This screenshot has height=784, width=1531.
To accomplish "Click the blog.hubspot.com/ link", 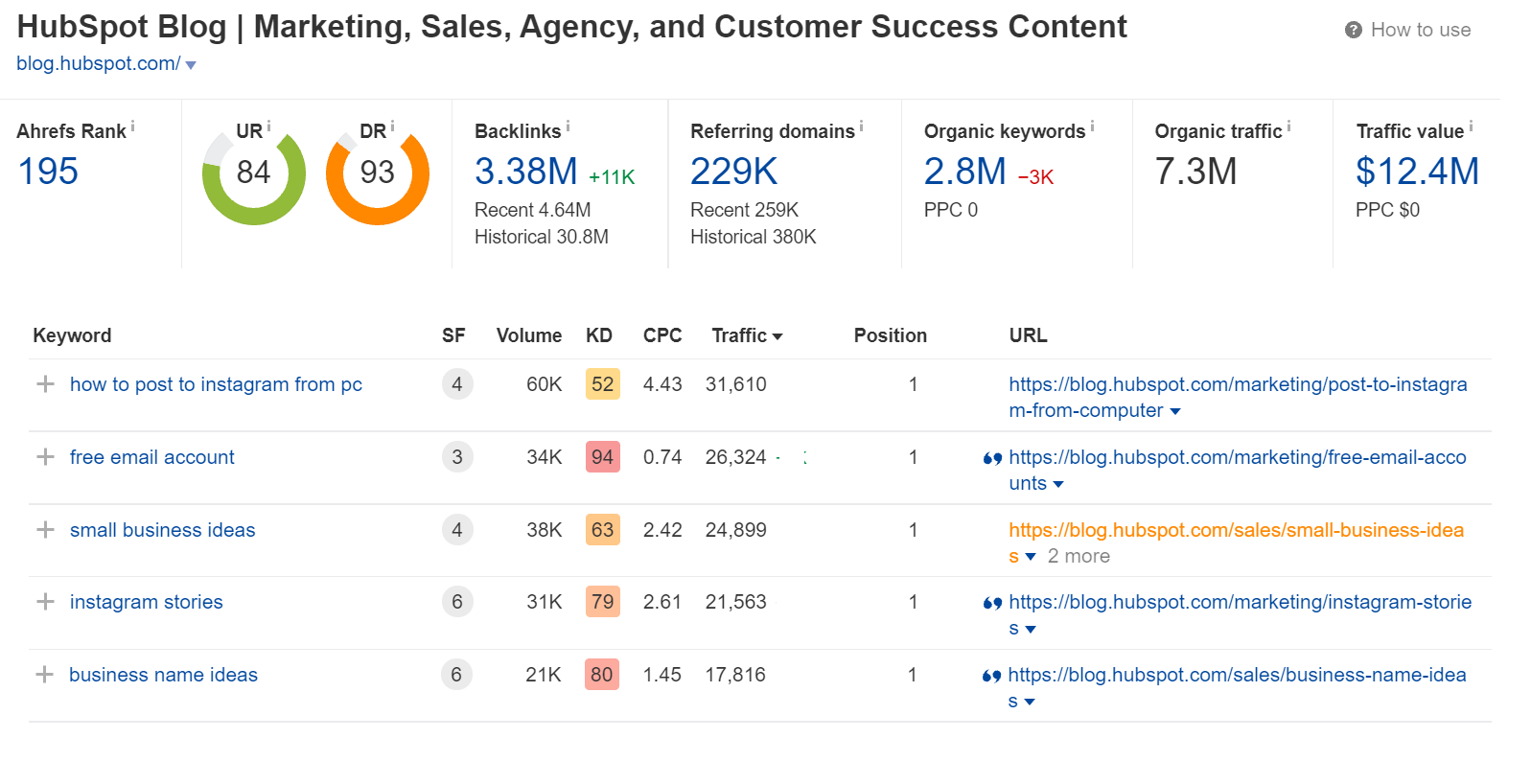I will [x=98, y=63].
